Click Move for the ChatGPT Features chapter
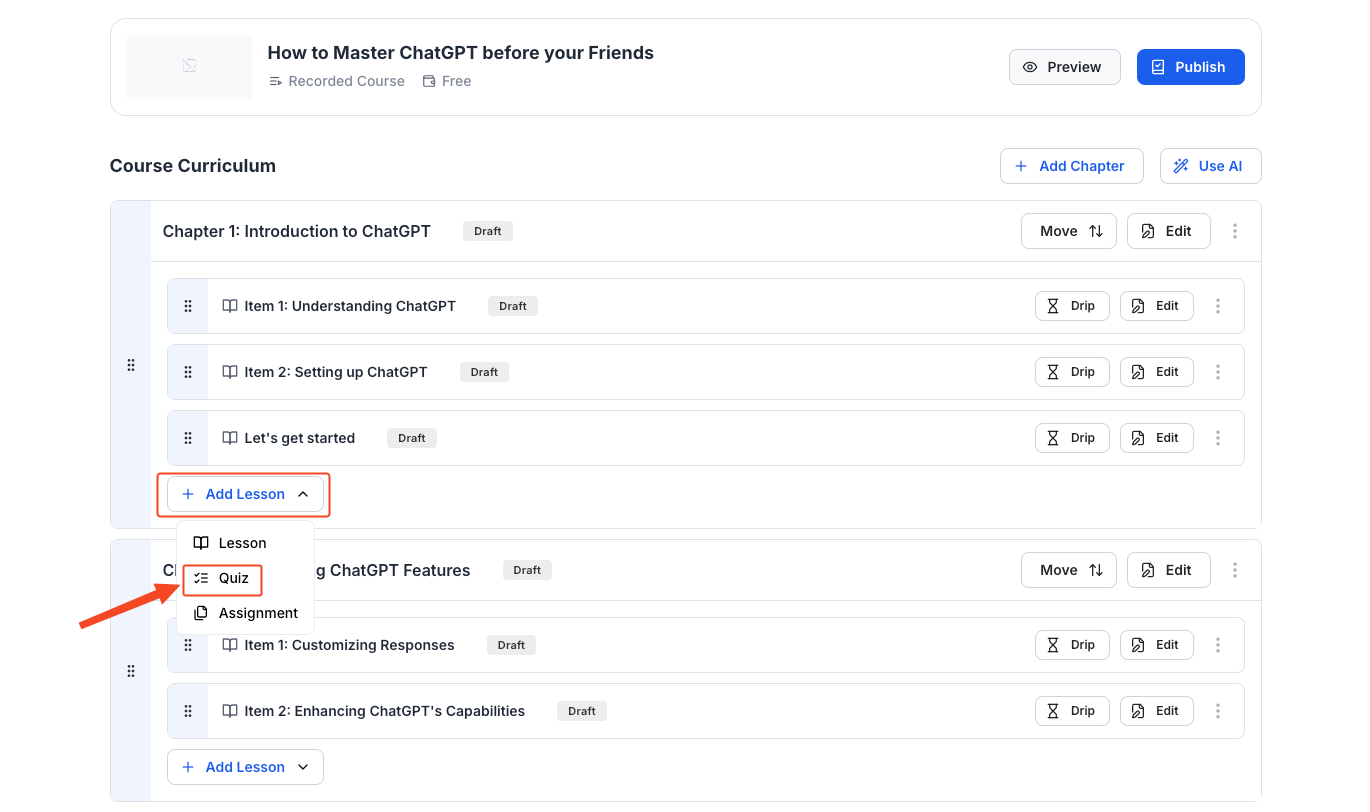 [1068, 570]
